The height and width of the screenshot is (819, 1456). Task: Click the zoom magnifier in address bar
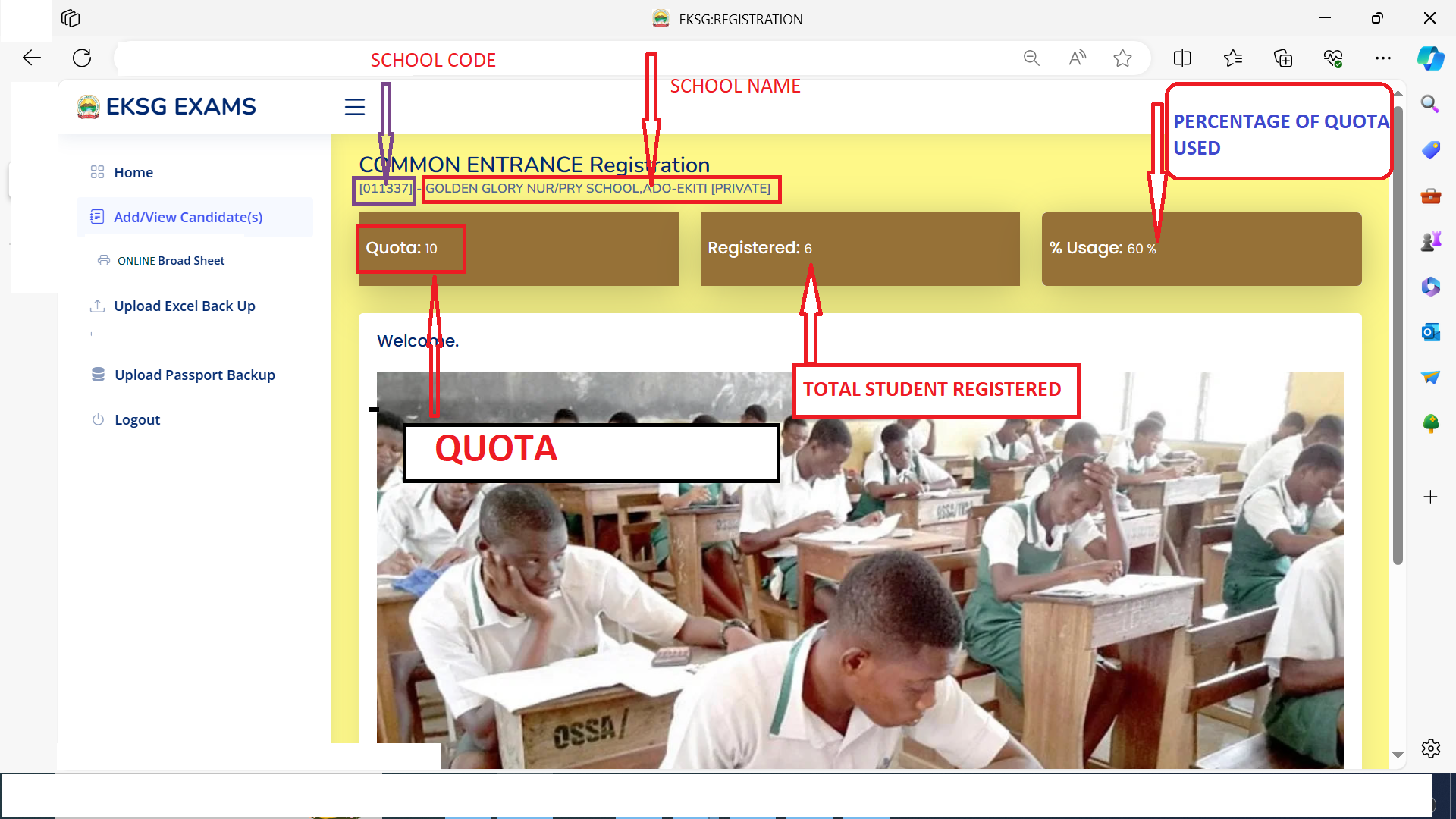tap(1031, 58)
